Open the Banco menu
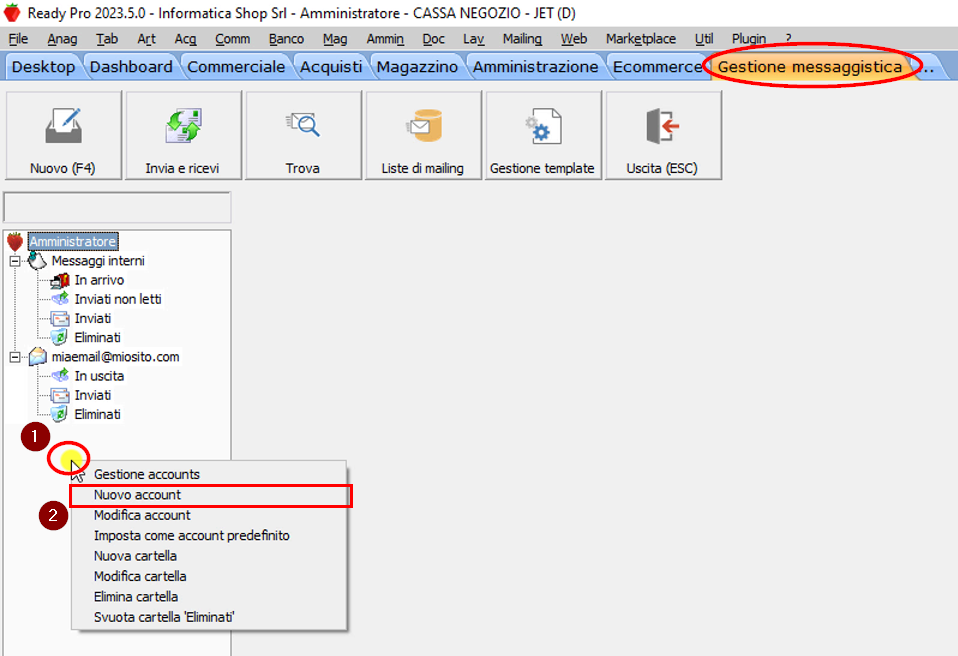 [287, 39]
